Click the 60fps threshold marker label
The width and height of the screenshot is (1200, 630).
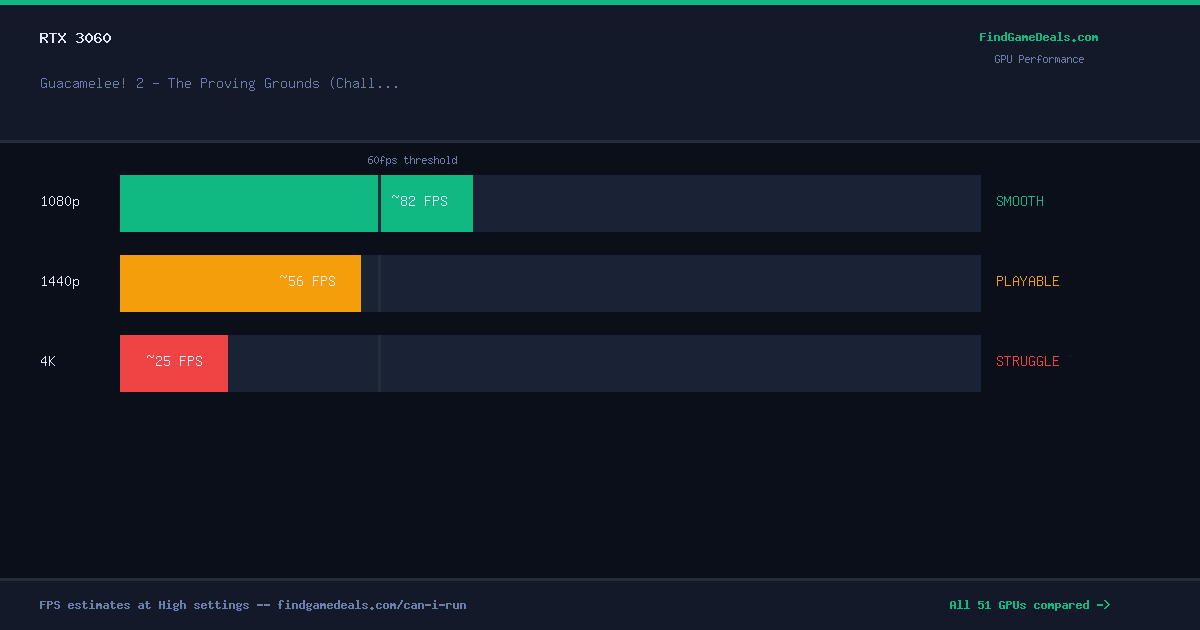(412, 160)
